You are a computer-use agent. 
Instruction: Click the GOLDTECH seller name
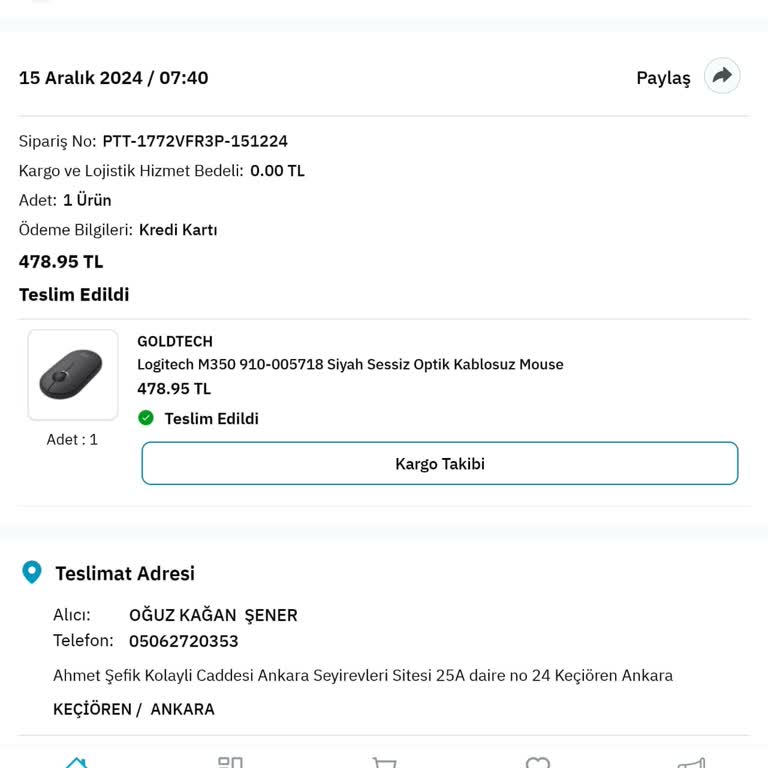(175, 341)
